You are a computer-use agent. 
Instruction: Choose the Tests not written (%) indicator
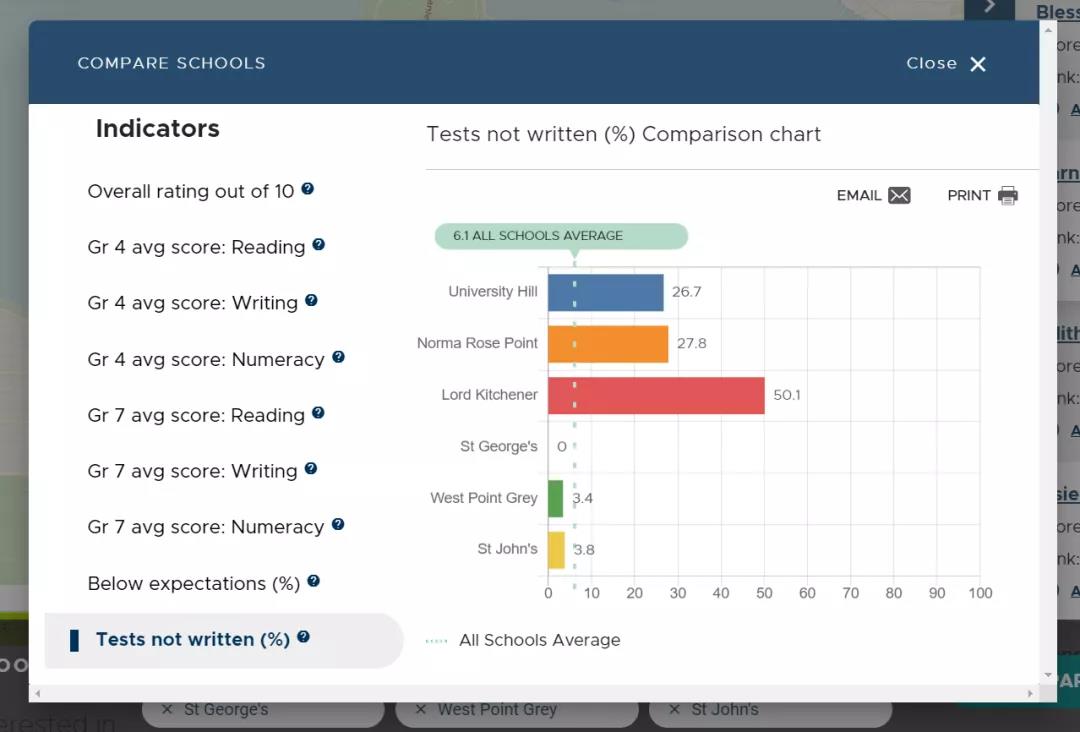pos(192,640)
